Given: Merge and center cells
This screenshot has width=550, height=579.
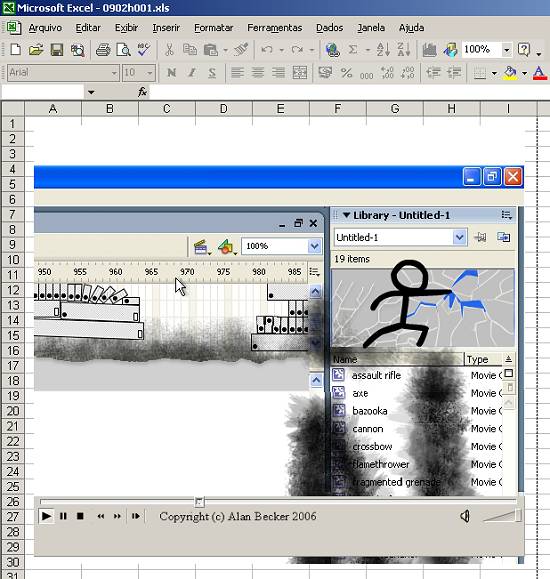Looking at the screenshot, I should (300, 72).
